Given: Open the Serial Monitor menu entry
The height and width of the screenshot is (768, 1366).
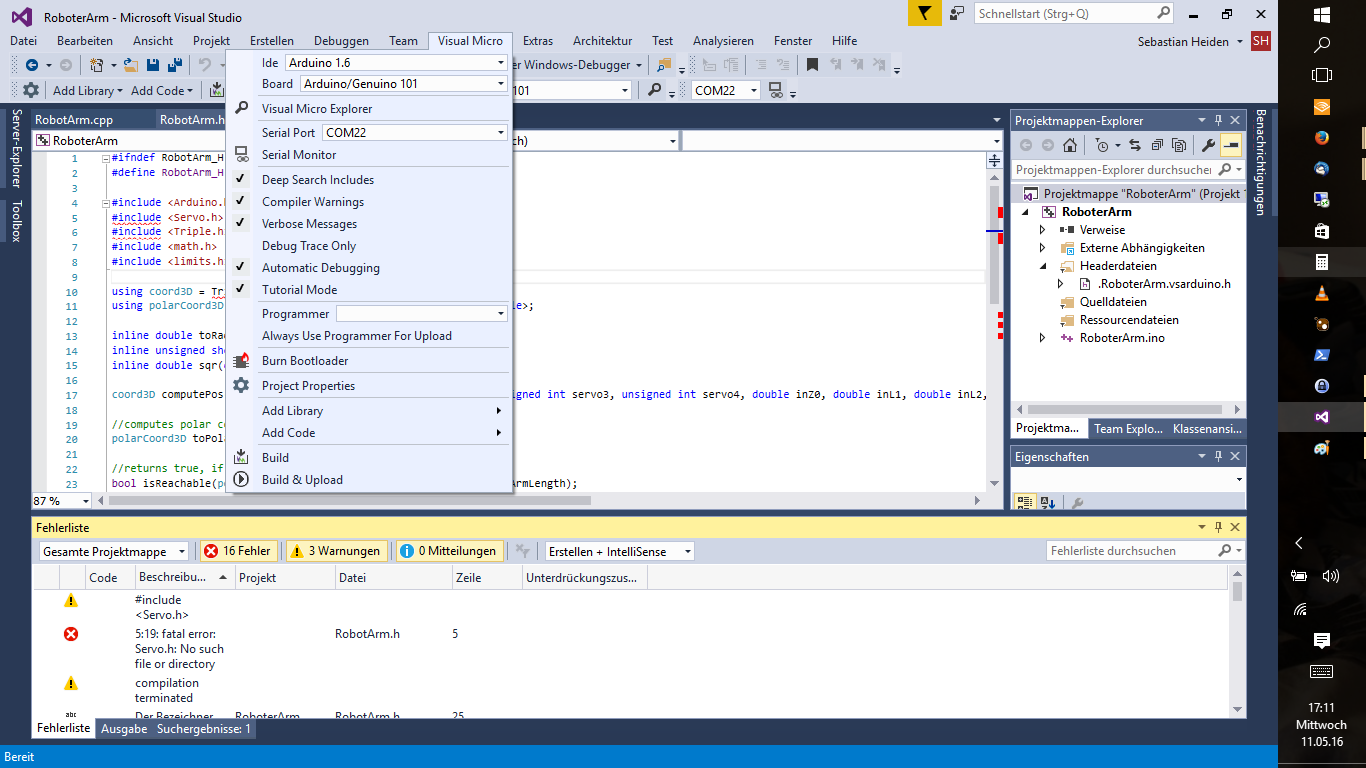Looking at the screenshot, I should click(x=299, y=155).
